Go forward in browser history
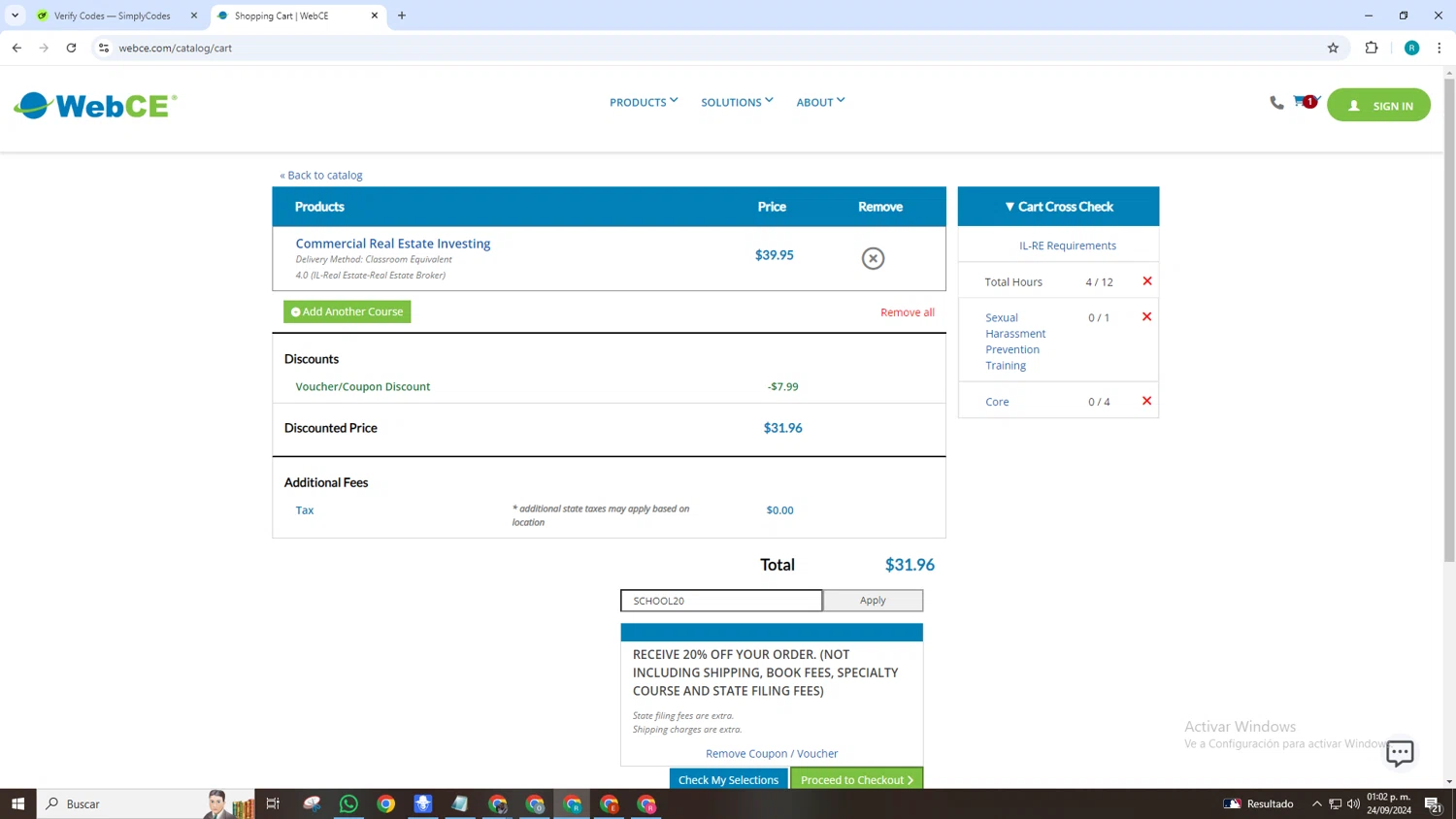Viewport: 1456px width, 819px height. [x=44, y=48]
